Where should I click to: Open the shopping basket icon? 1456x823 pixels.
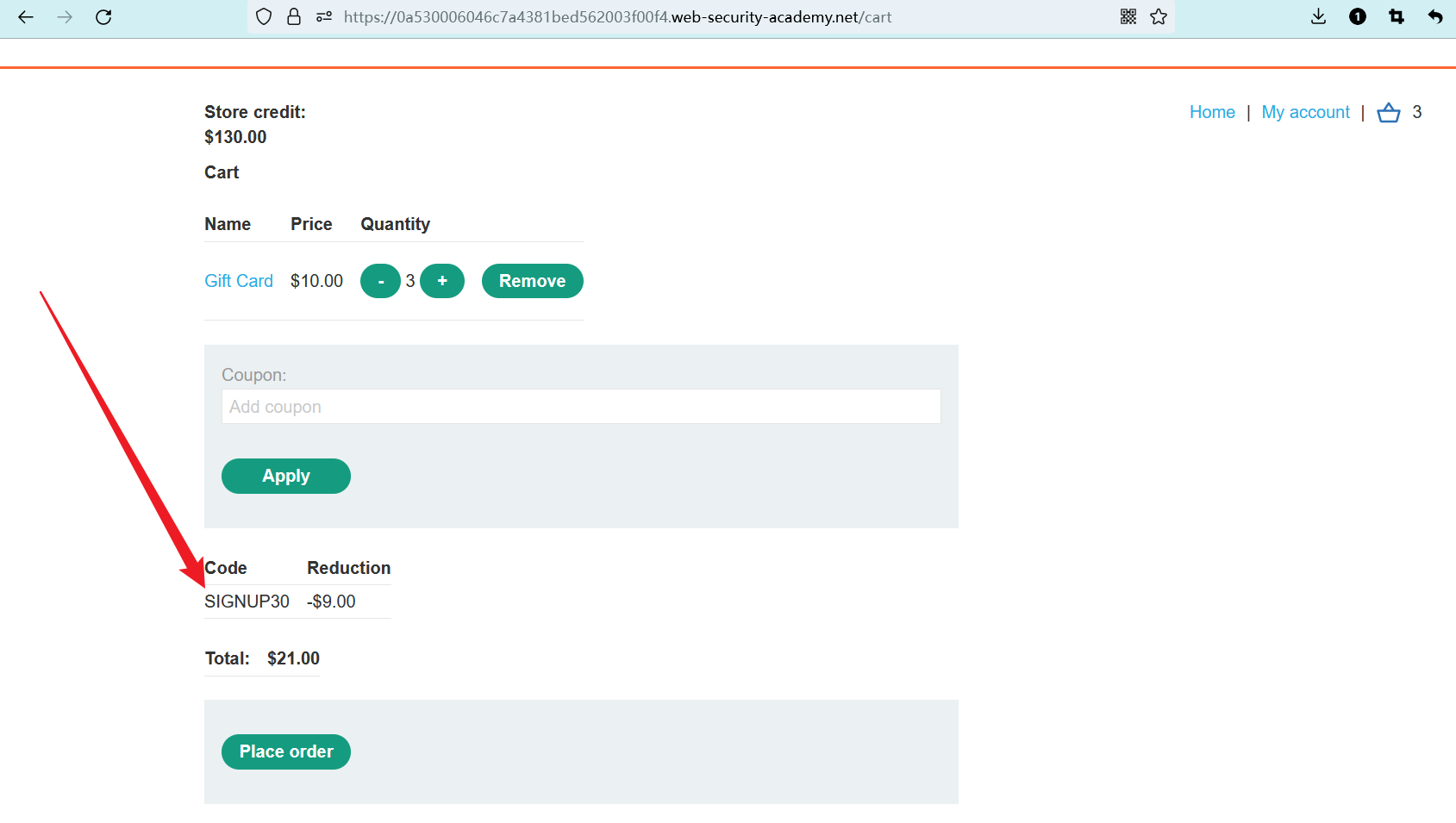pos(1389,113)
